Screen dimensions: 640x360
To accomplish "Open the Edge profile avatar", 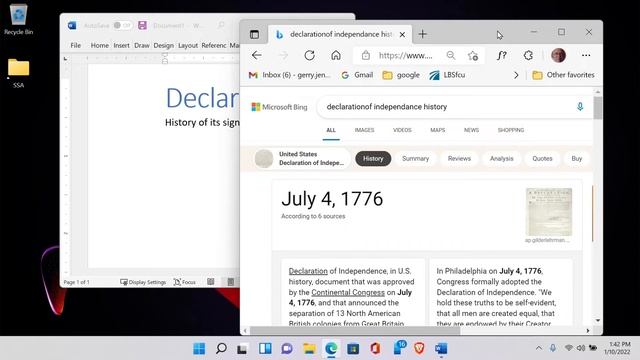I will tap(558, 56).
